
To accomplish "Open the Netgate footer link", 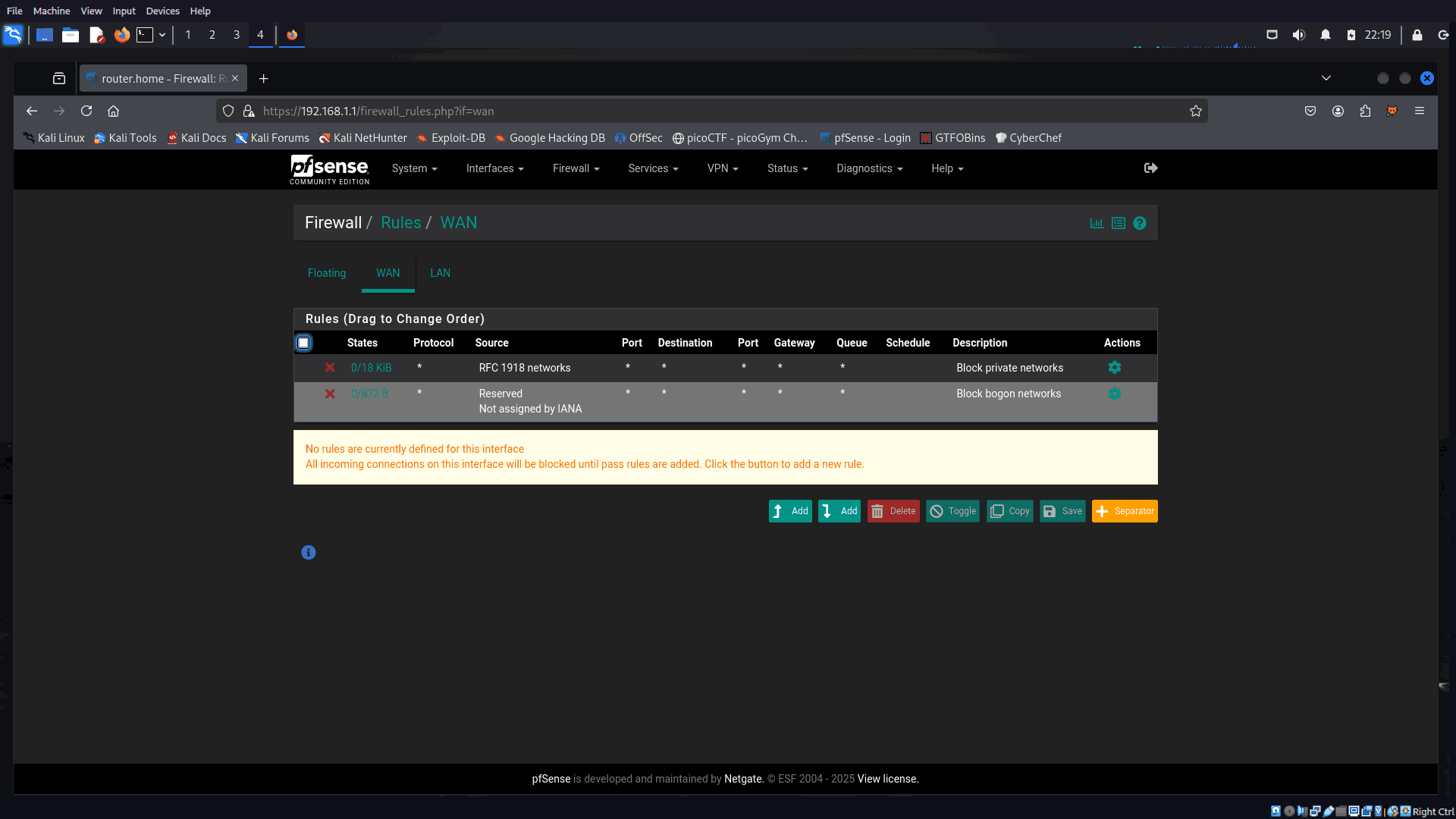I will coord(742,779).
